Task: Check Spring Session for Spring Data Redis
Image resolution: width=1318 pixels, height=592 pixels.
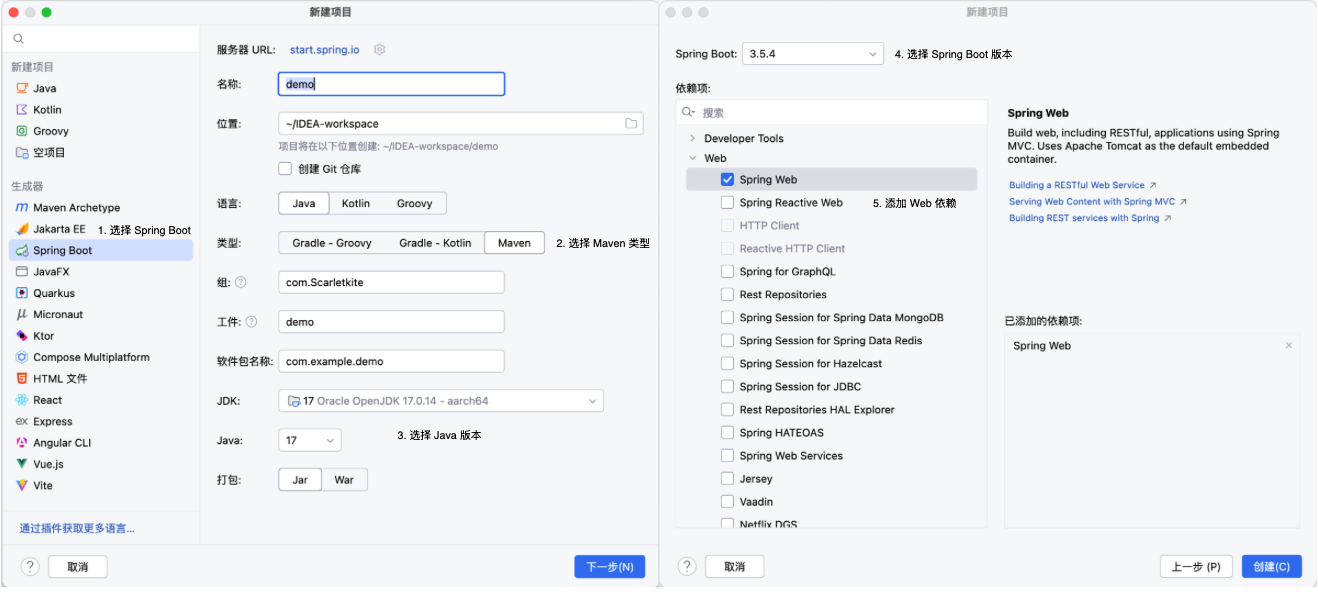Action: [x=727, y=341]
